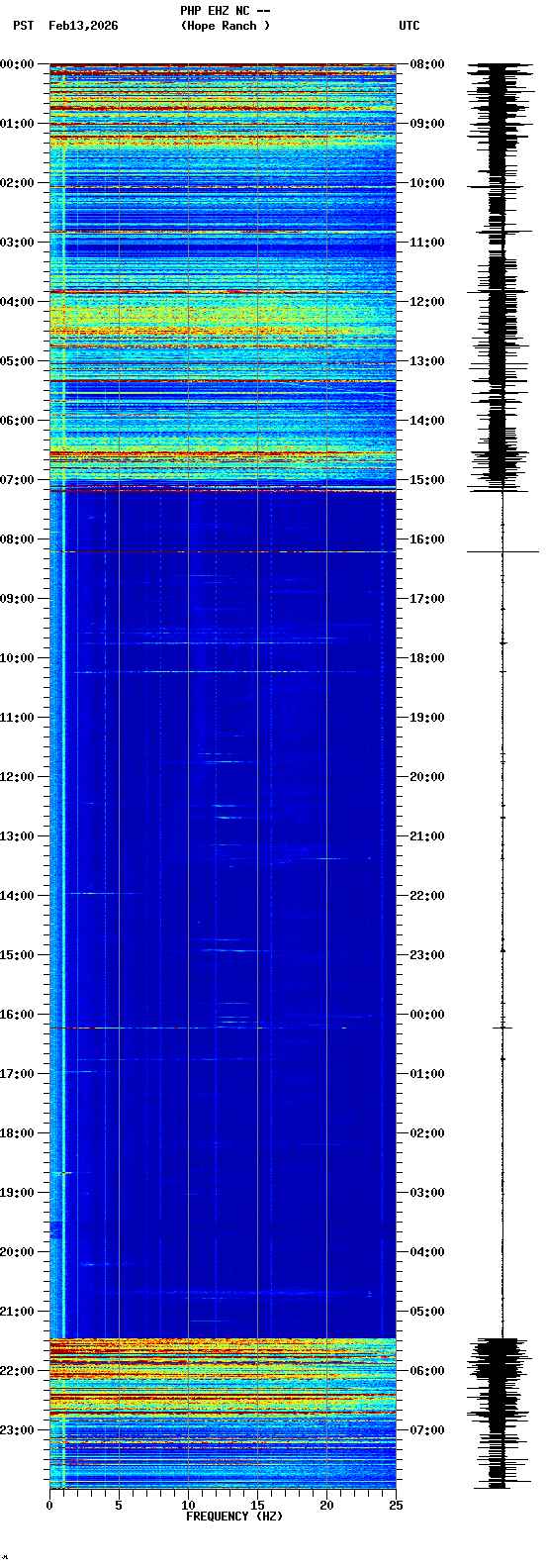Click the UTC 14:00 time label
Image resolution: width=546 pixels, height=1568 pixels.
427,421
